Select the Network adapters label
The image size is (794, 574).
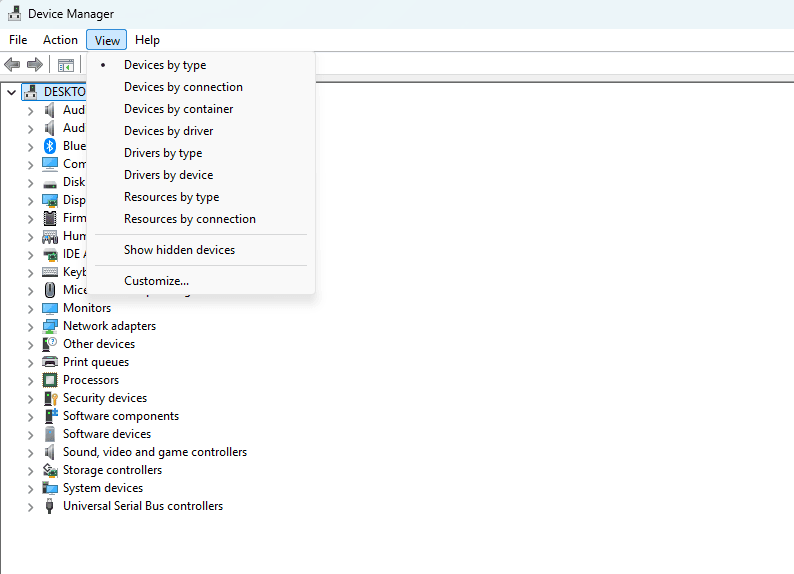109,326
